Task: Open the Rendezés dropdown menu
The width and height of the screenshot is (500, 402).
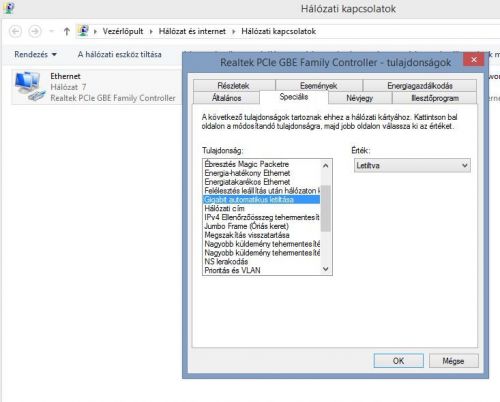Action: [35, 54]
